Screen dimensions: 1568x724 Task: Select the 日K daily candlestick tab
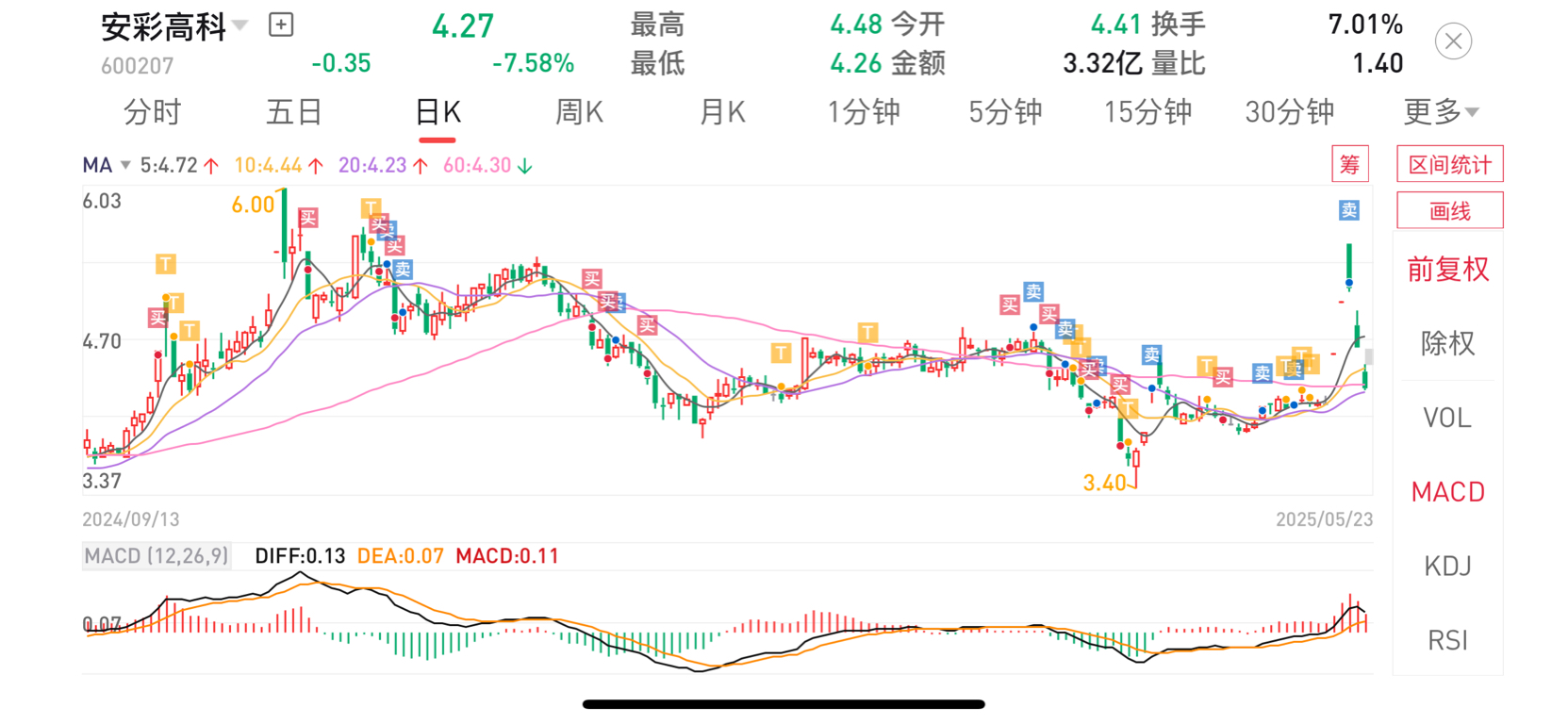point(437,112)
